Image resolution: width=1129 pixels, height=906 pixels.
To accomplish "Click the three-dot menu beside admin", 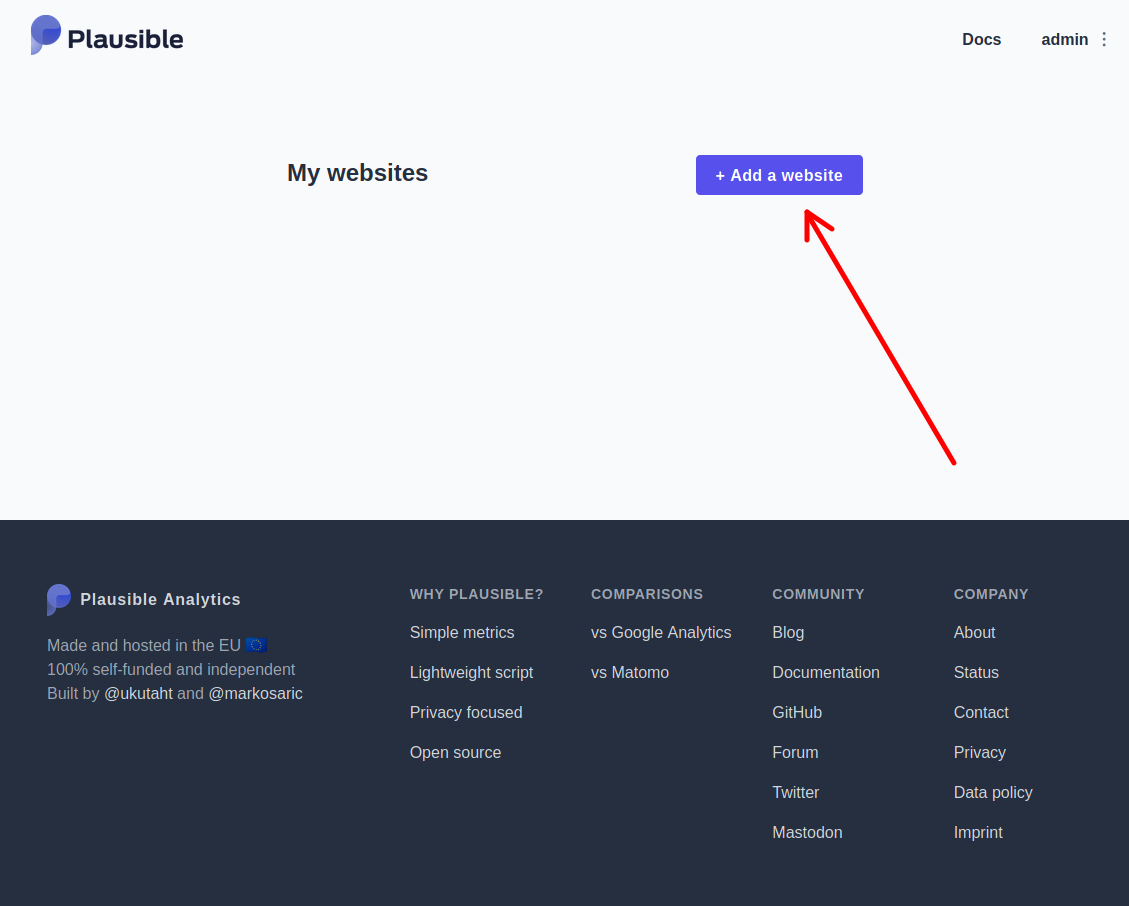I will pyautogui.click(x=1104, y=39).
